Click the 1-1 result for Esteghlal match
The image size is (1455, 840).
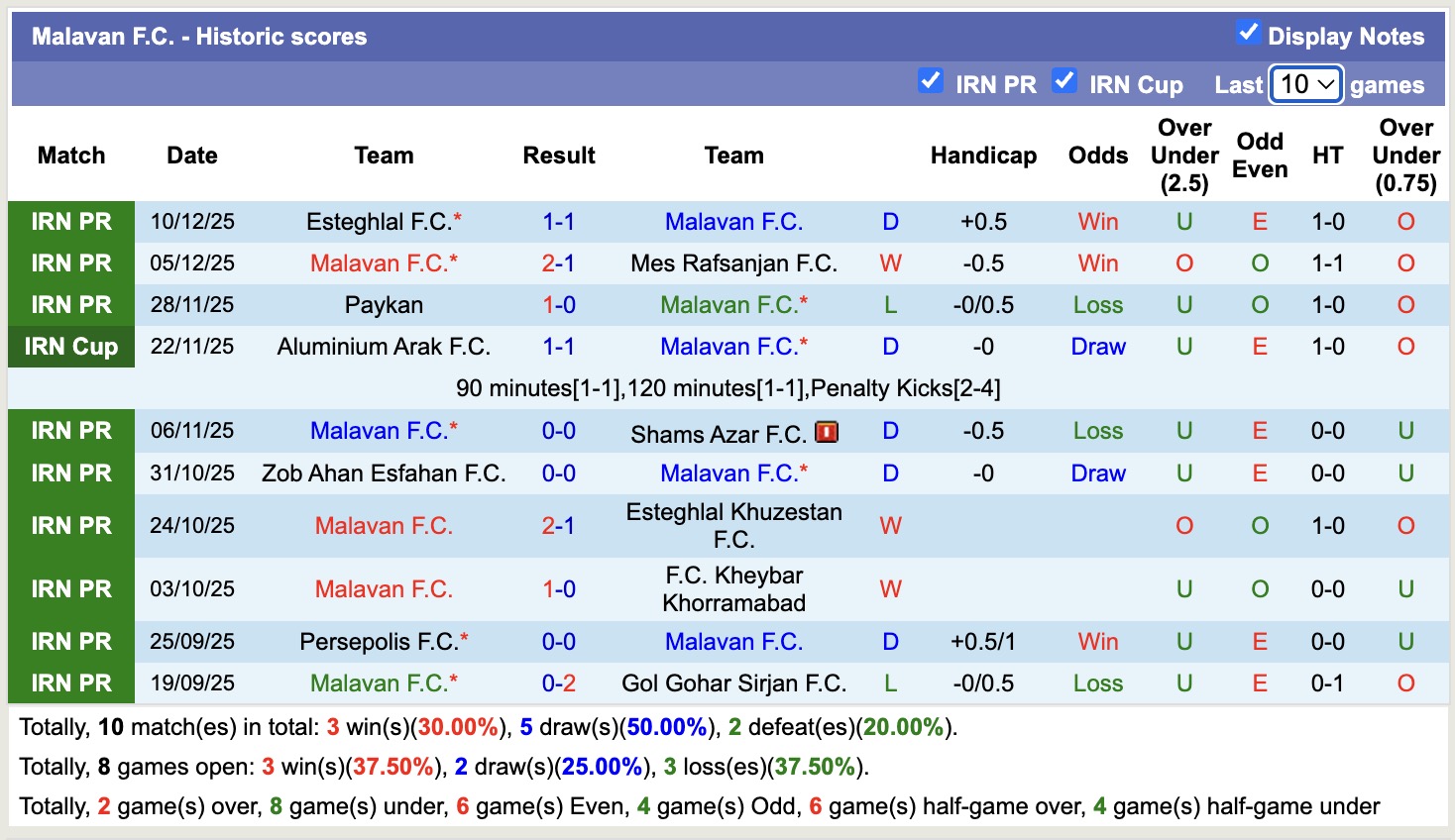(558, 222)
